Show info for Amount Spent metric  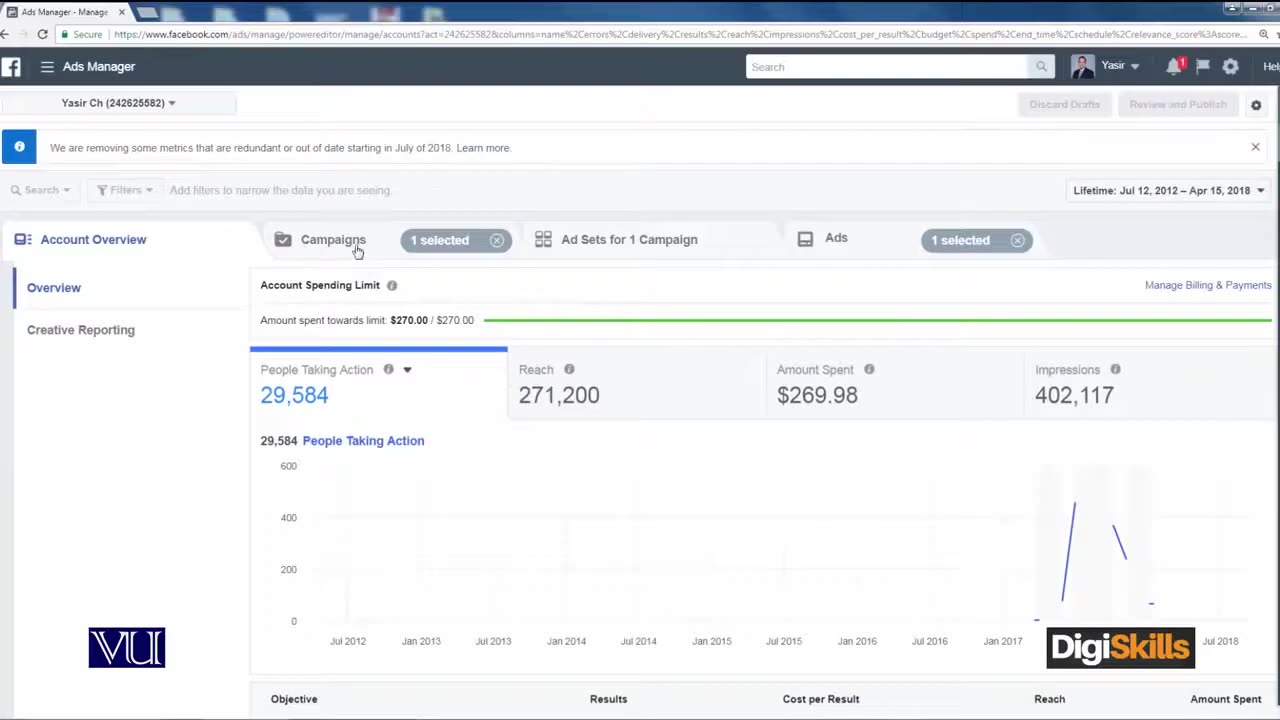[869, 369]
